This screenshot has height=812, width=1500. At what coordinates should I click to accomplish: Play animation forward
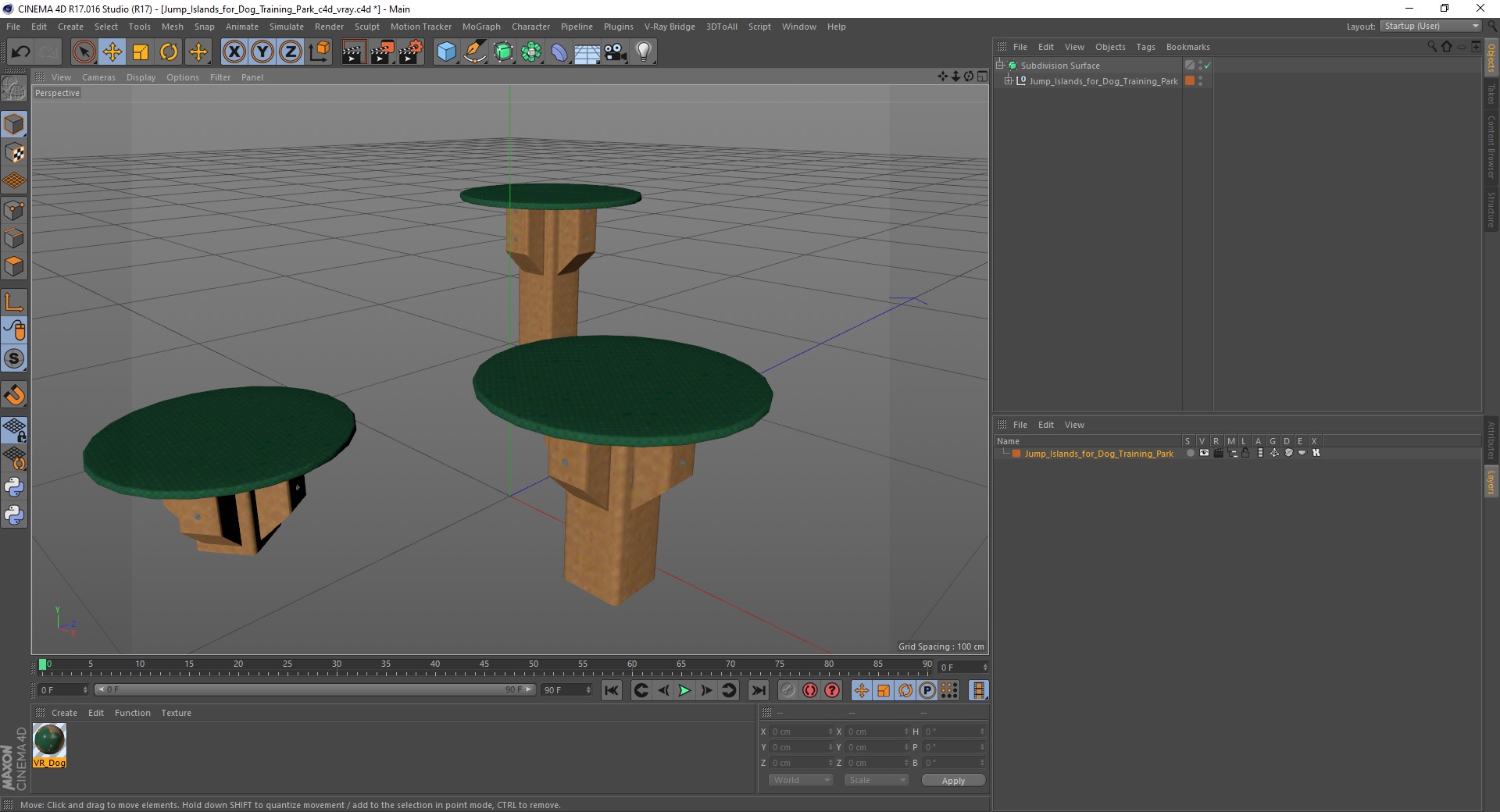(x=684, y=690)
